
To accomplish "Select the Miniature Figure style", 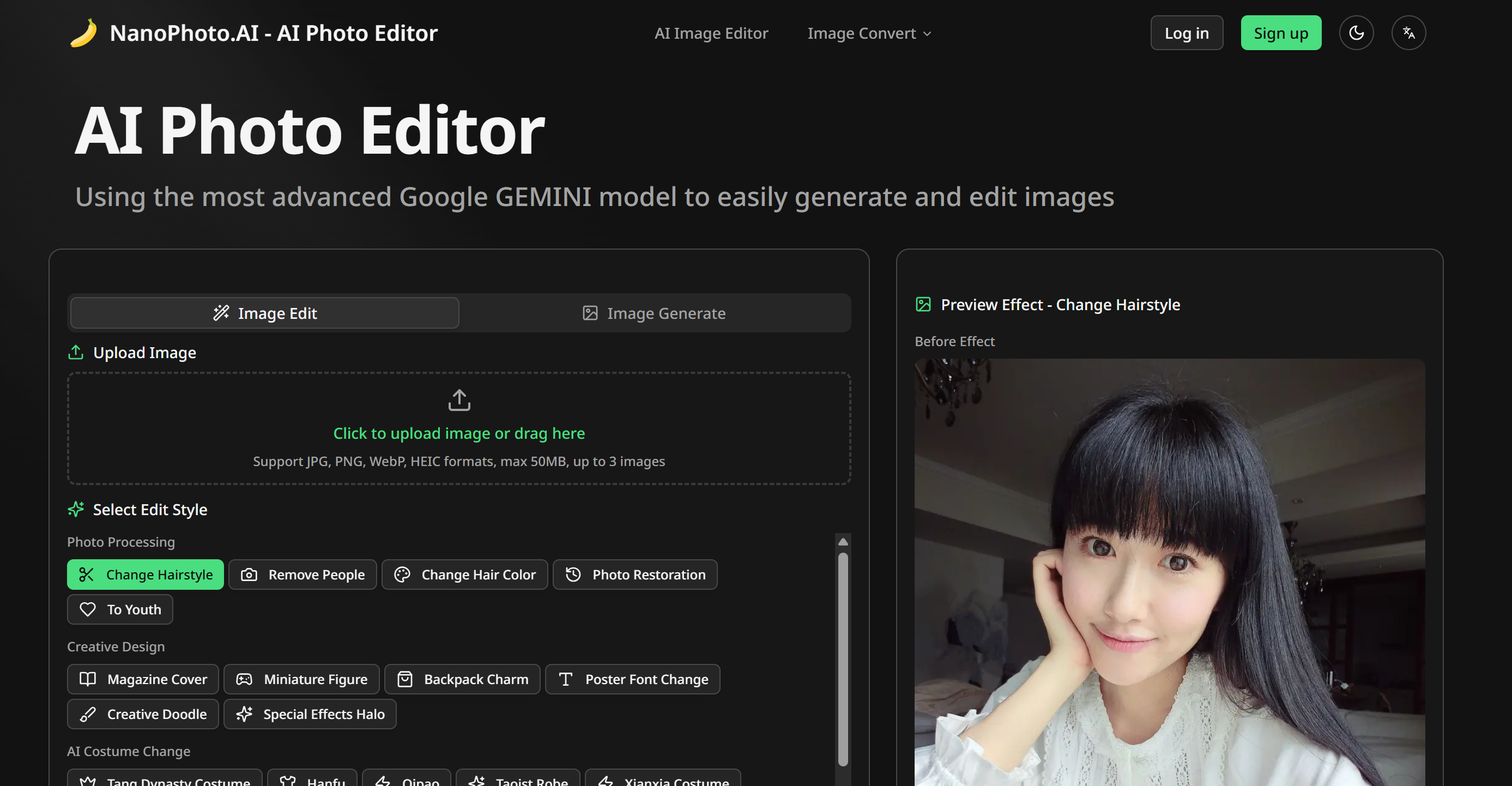I will (x=301, y=679).
